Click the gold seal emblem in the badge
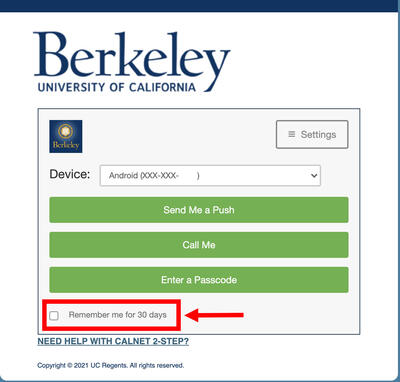Image resolution: width=400 pixels, height=382 pixels. tap(66, 131)
